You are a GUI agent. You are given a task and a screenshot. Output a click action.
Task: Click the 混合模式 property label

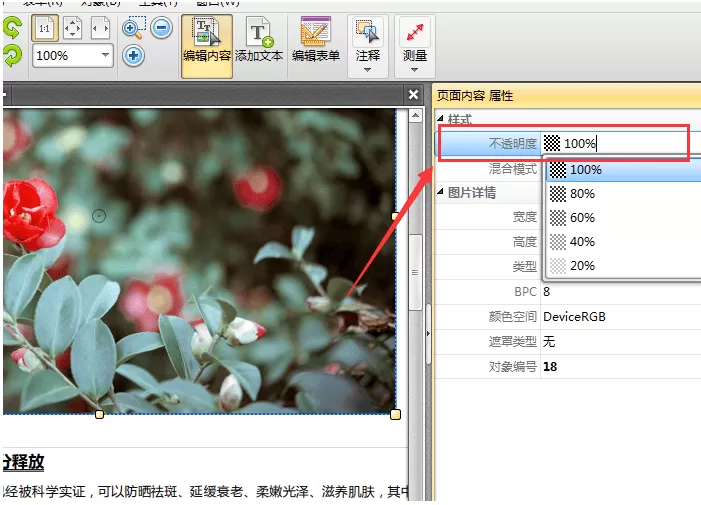click(x=512, y=168)
